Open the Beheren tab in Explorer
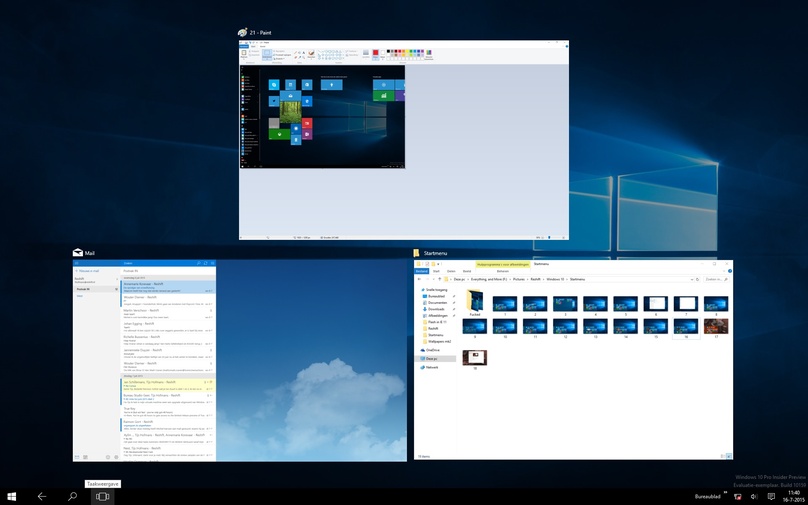The image size is (808, 505). click(x=503, y=271)
